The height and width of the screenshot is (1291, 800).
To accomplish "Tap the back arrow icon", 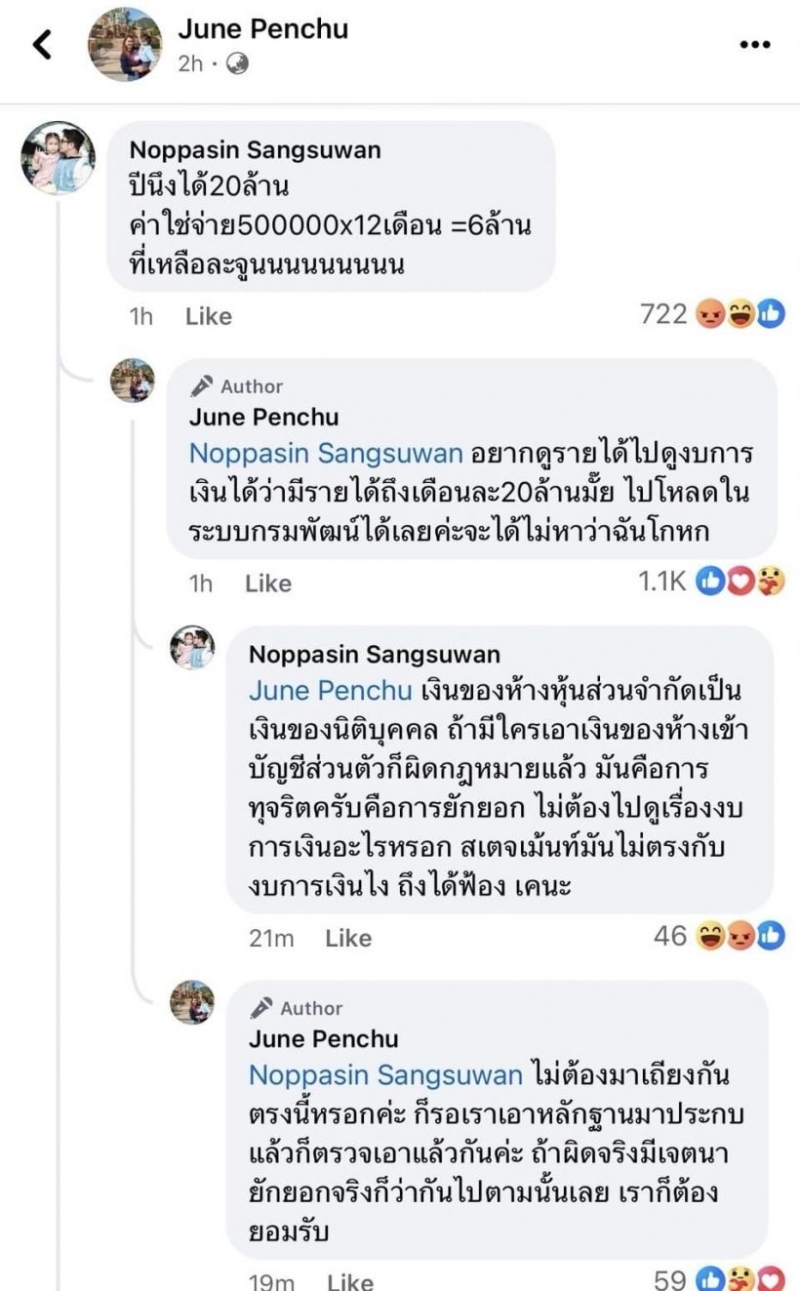I will click(42, 44).
